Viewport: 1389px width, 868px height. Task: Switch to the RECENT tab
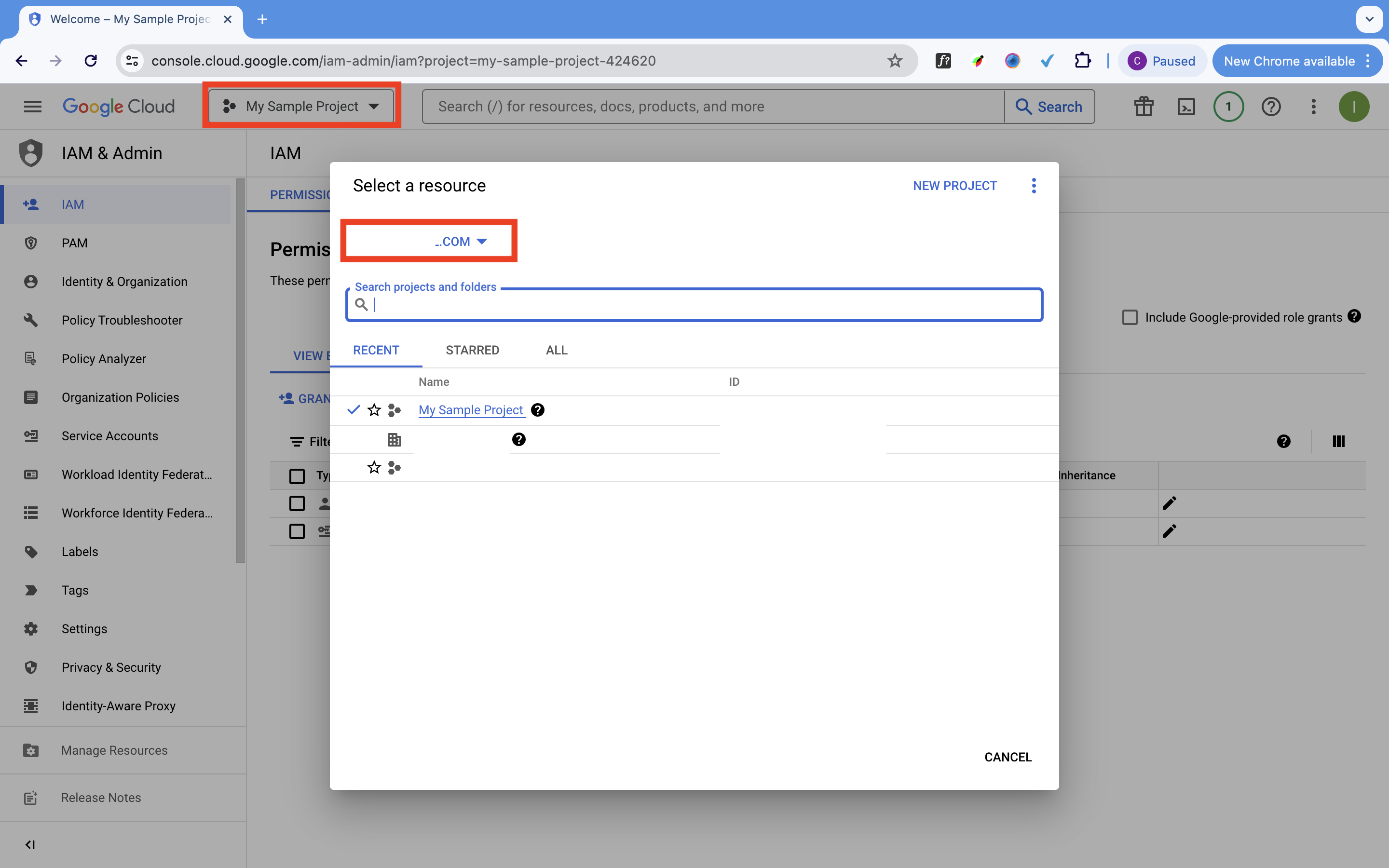pyautogui.click(x=376, y=350)
